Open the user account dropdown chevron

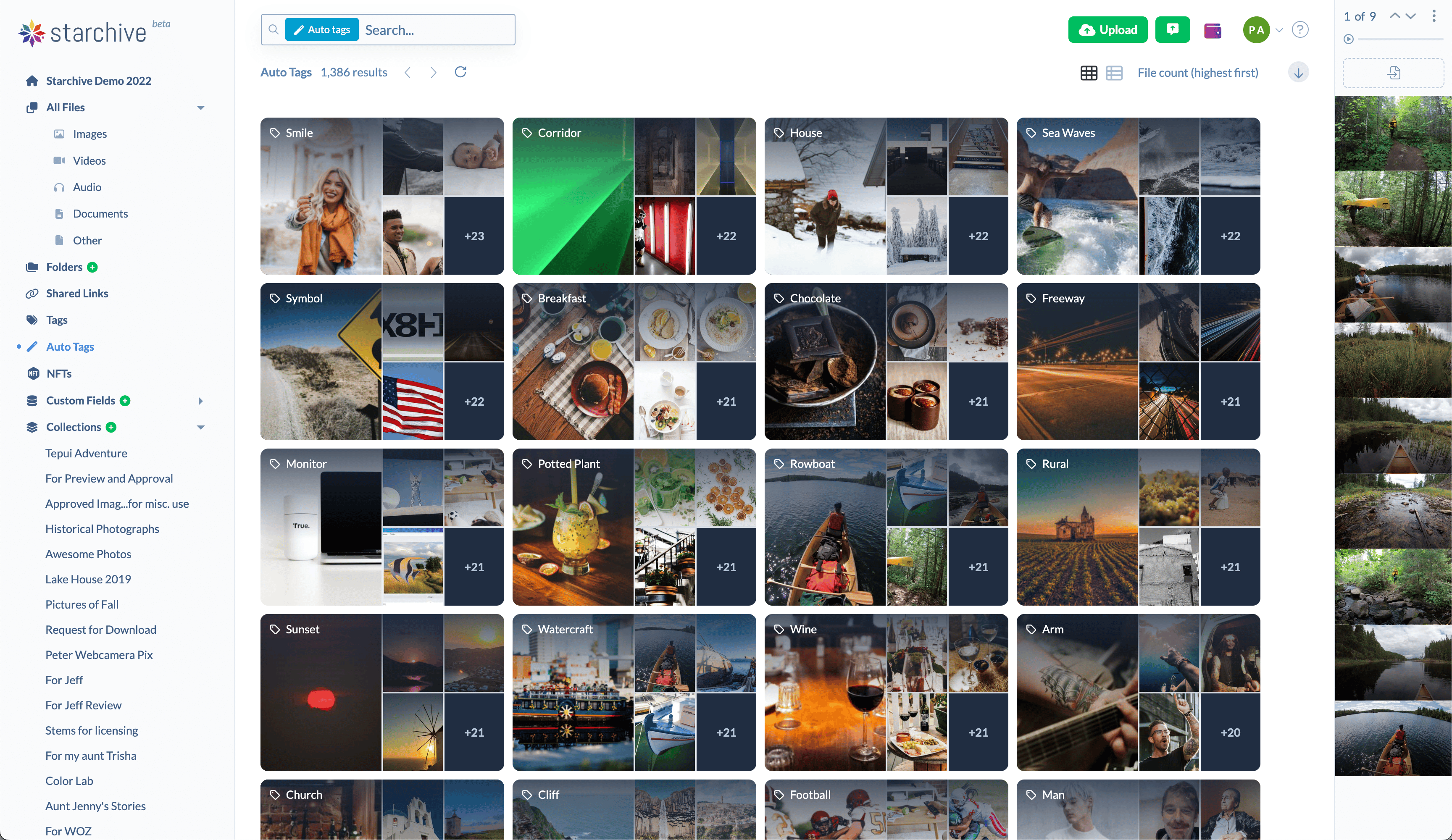1278,30
